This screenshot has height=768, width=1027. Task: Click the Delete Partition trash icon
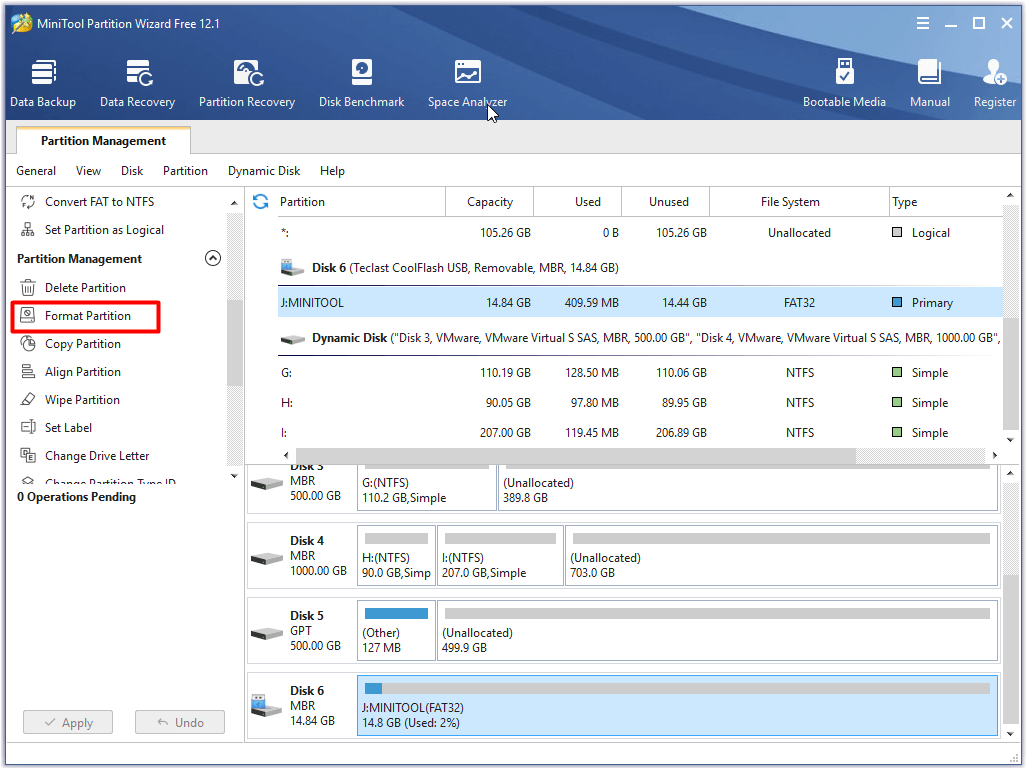tap(28, 287)
